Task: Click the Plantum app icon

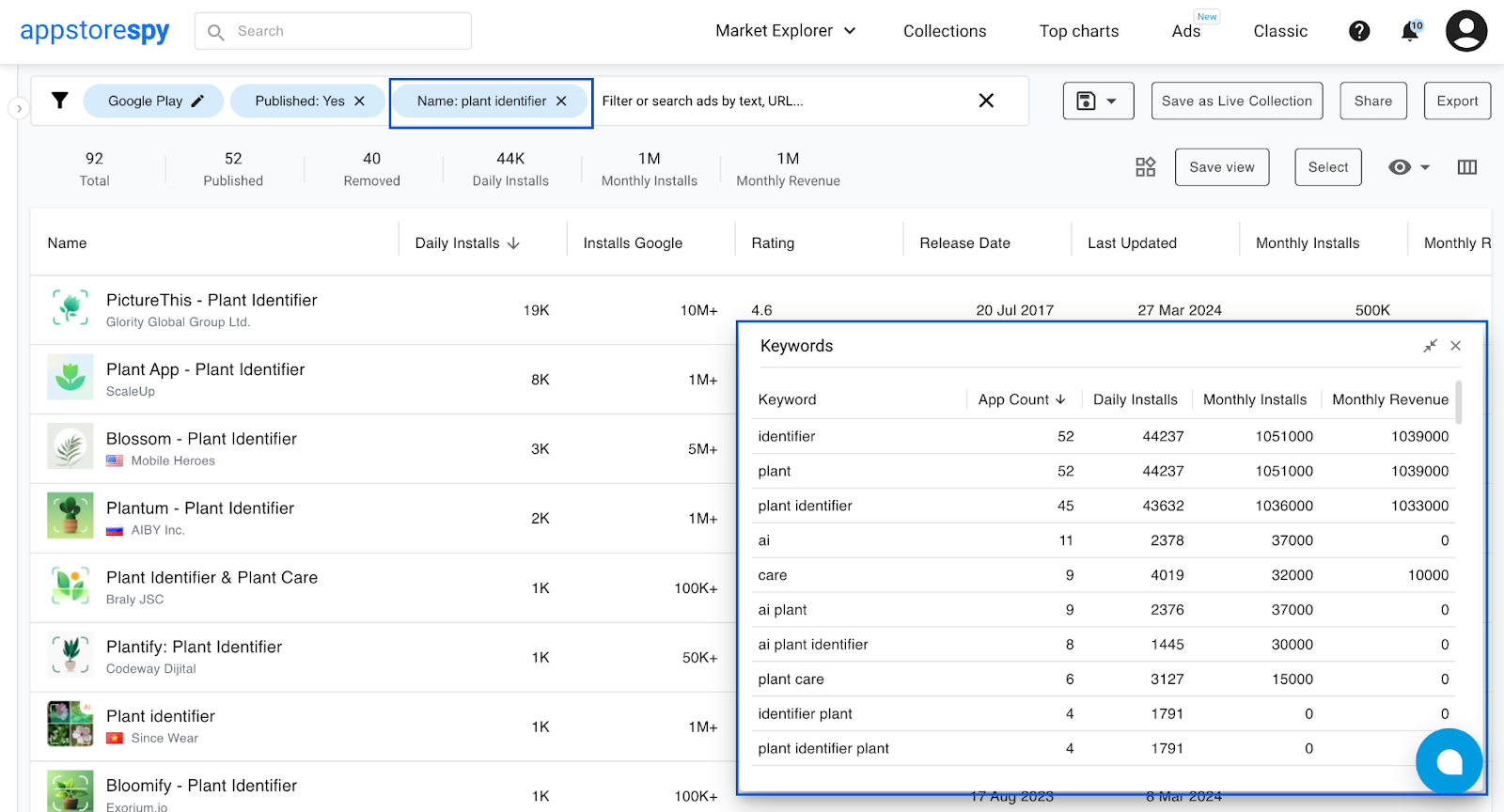Action: 70,516
